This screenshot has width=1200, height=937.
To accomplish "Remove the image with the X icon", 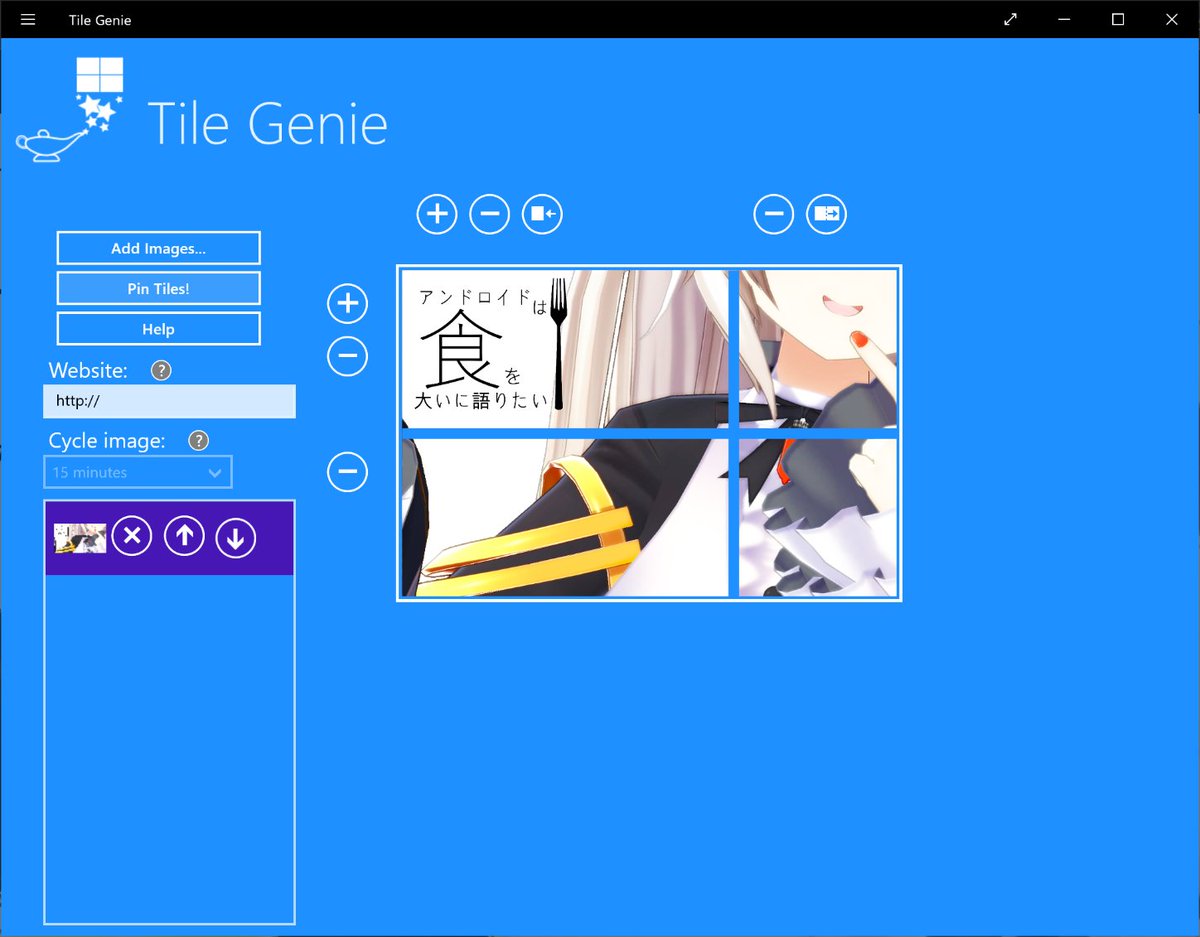I will click(131, 537).
